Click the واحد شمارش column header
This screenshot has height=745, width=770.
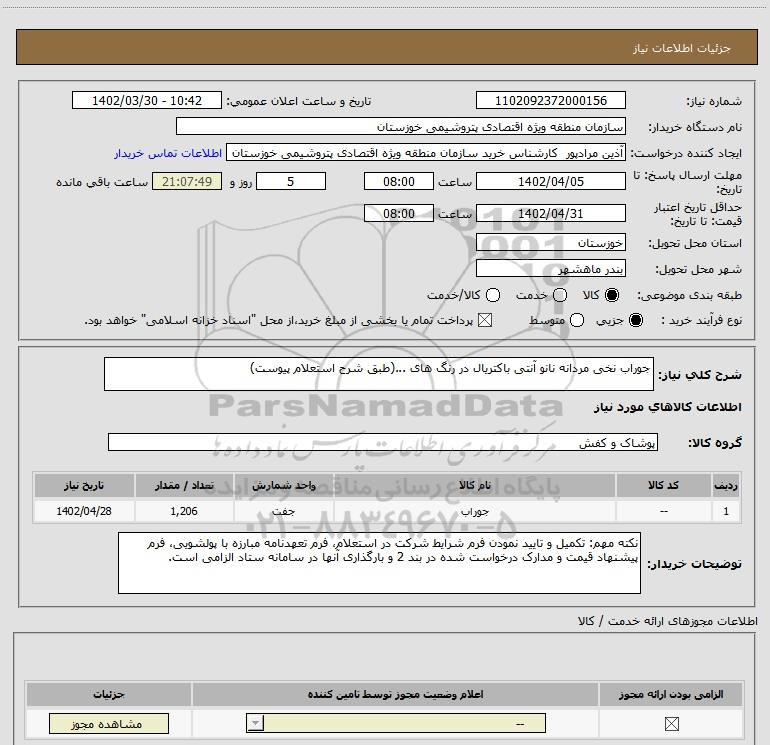click(x=283, y=486)
